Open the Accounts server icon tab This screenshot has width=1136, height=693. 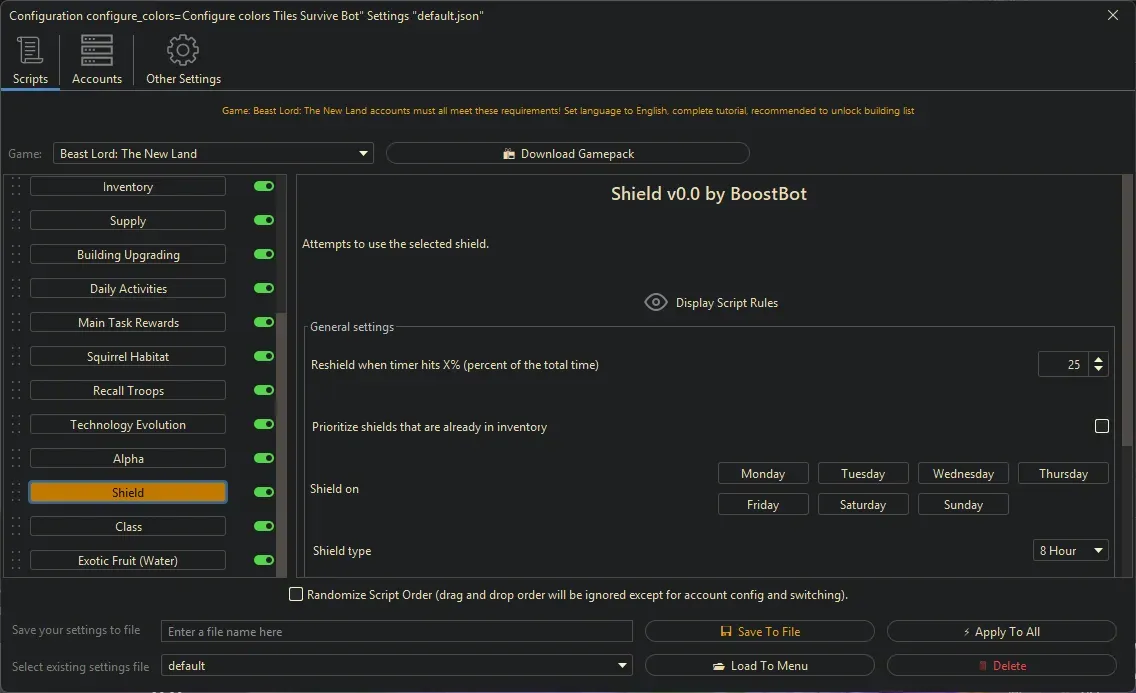[97, 51]
